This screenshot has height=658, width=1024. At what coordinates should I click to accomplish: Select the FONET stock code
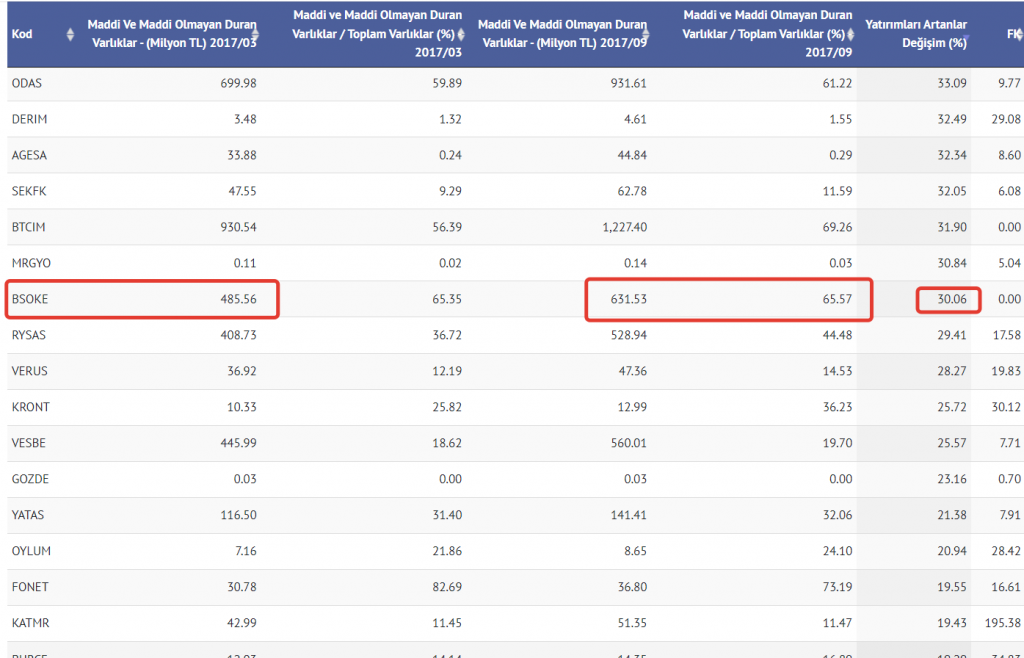click(x=28, y=587)
